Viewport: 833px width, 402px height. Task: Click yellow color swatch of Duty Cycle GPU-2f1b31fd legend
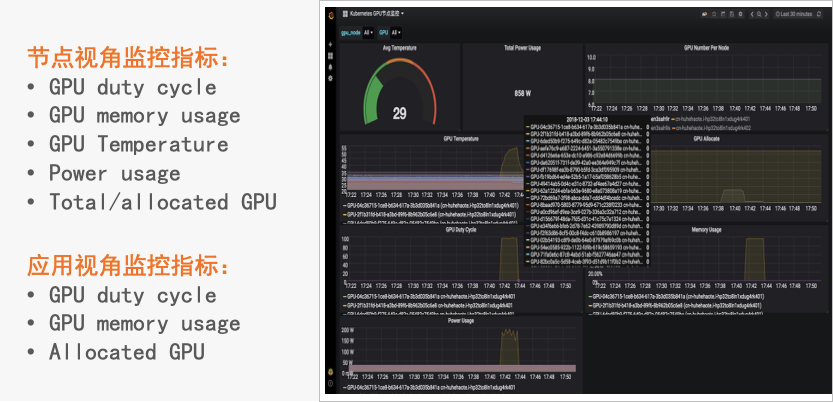pos(344,306)
